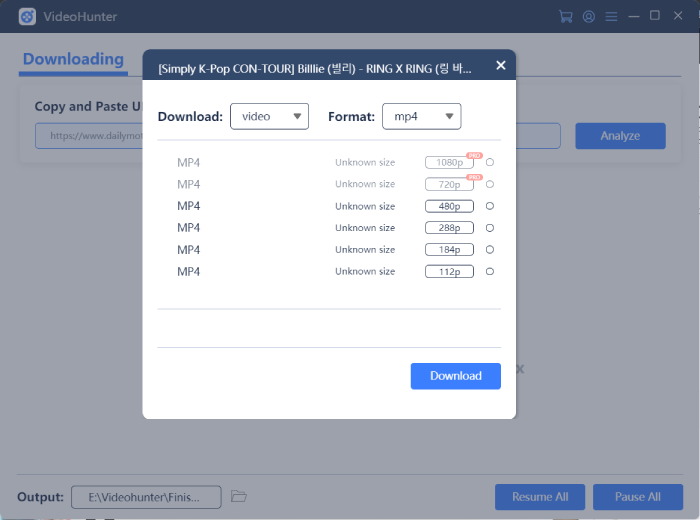Click the Resume All button
Viewport: 700px width, 520px height.
[x=540, y=497]
